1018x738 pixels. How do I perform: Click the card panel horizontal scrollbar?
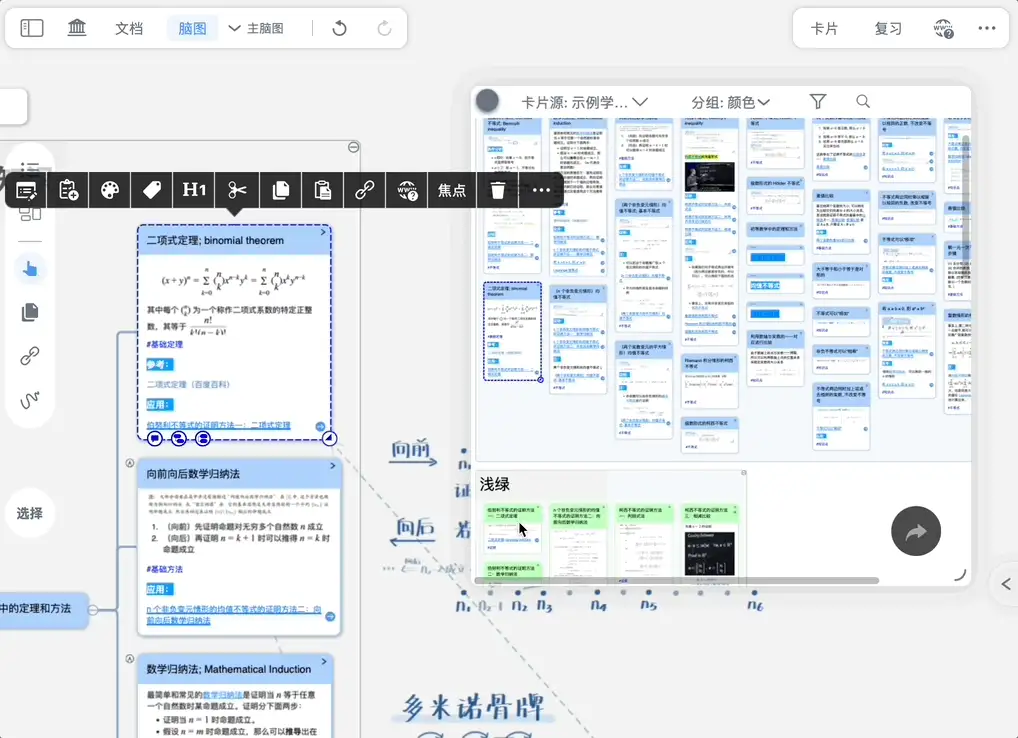(677, 581)
